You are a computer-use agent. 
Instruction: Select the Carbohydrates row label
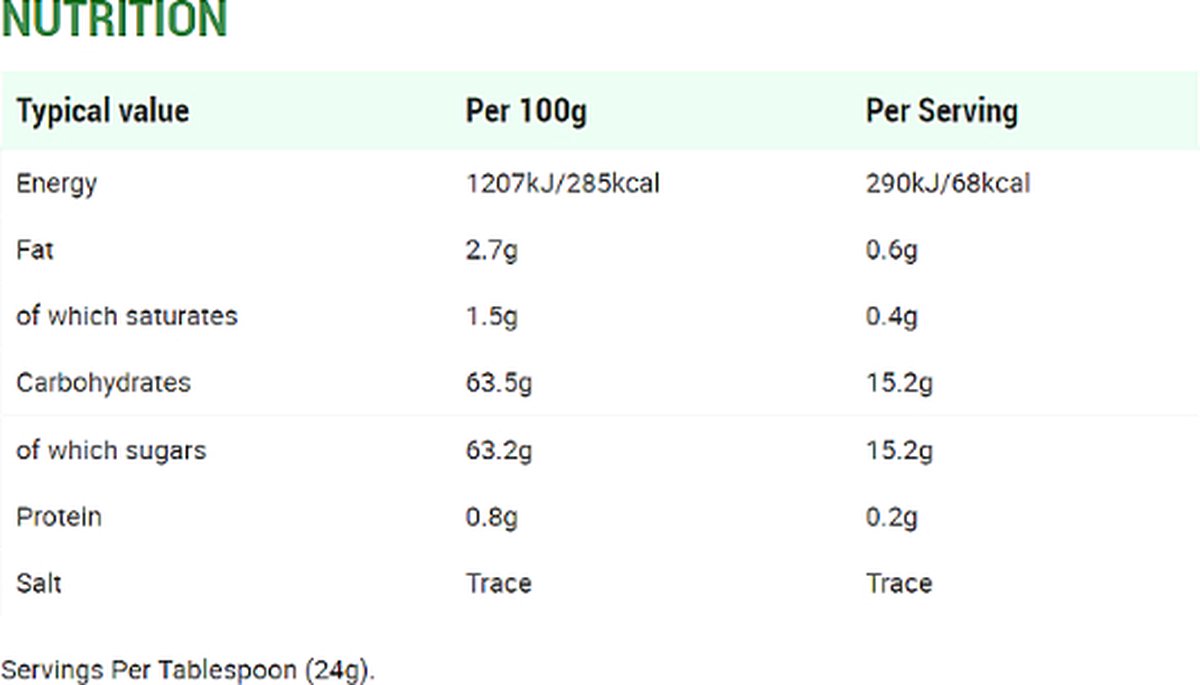[103, 382]
